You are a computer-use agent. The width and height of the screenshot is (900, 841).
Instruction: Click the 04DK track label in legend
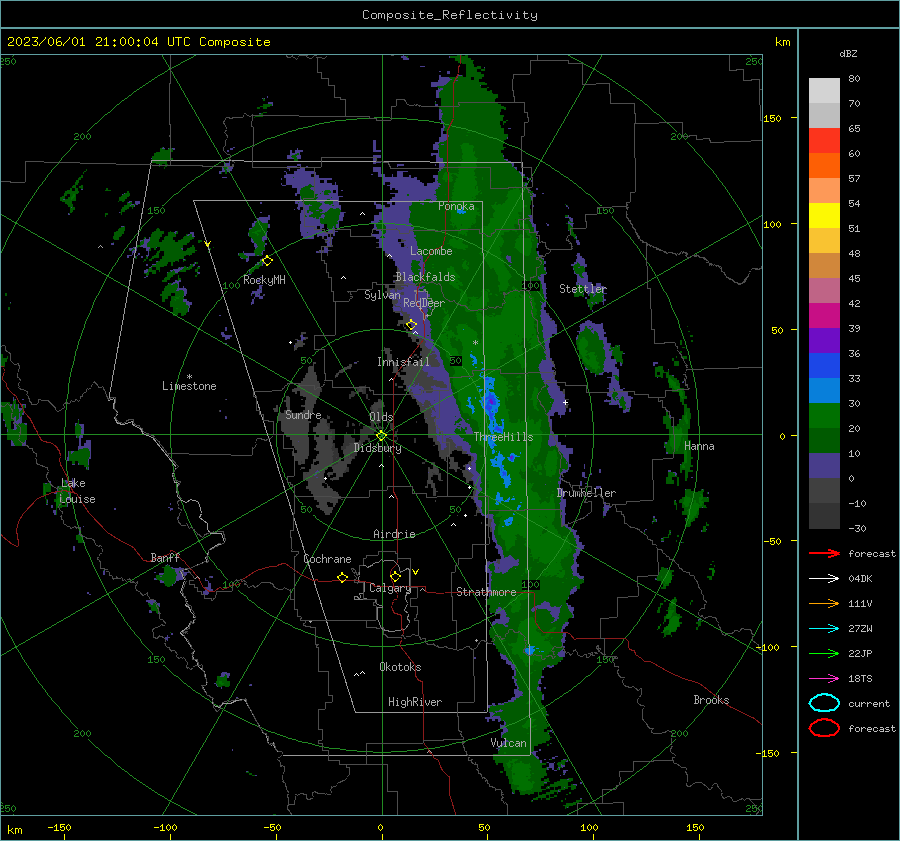pyautogui.click(x=860, y=579)
